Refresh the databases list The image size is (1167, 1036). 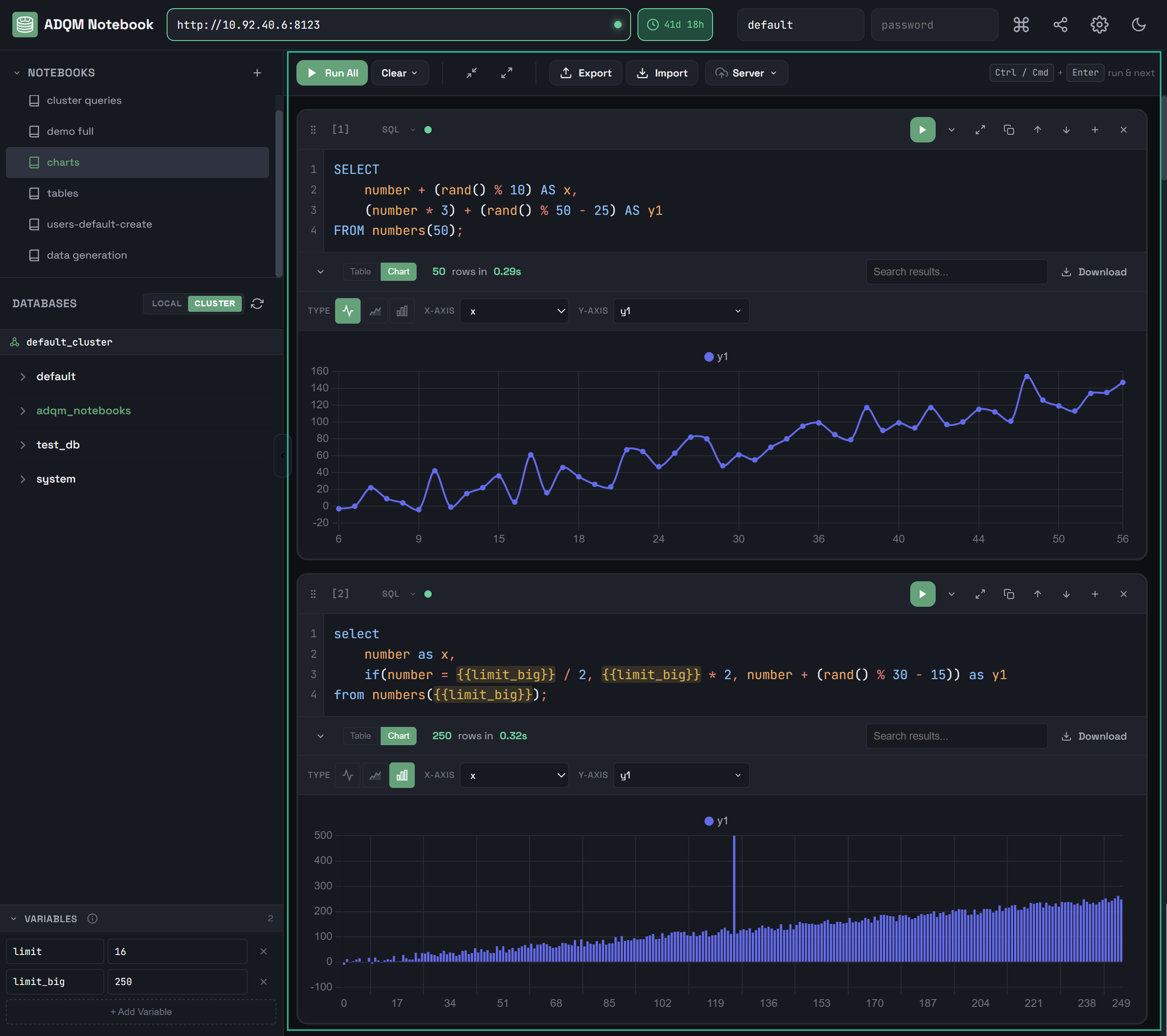pos(258,304)
